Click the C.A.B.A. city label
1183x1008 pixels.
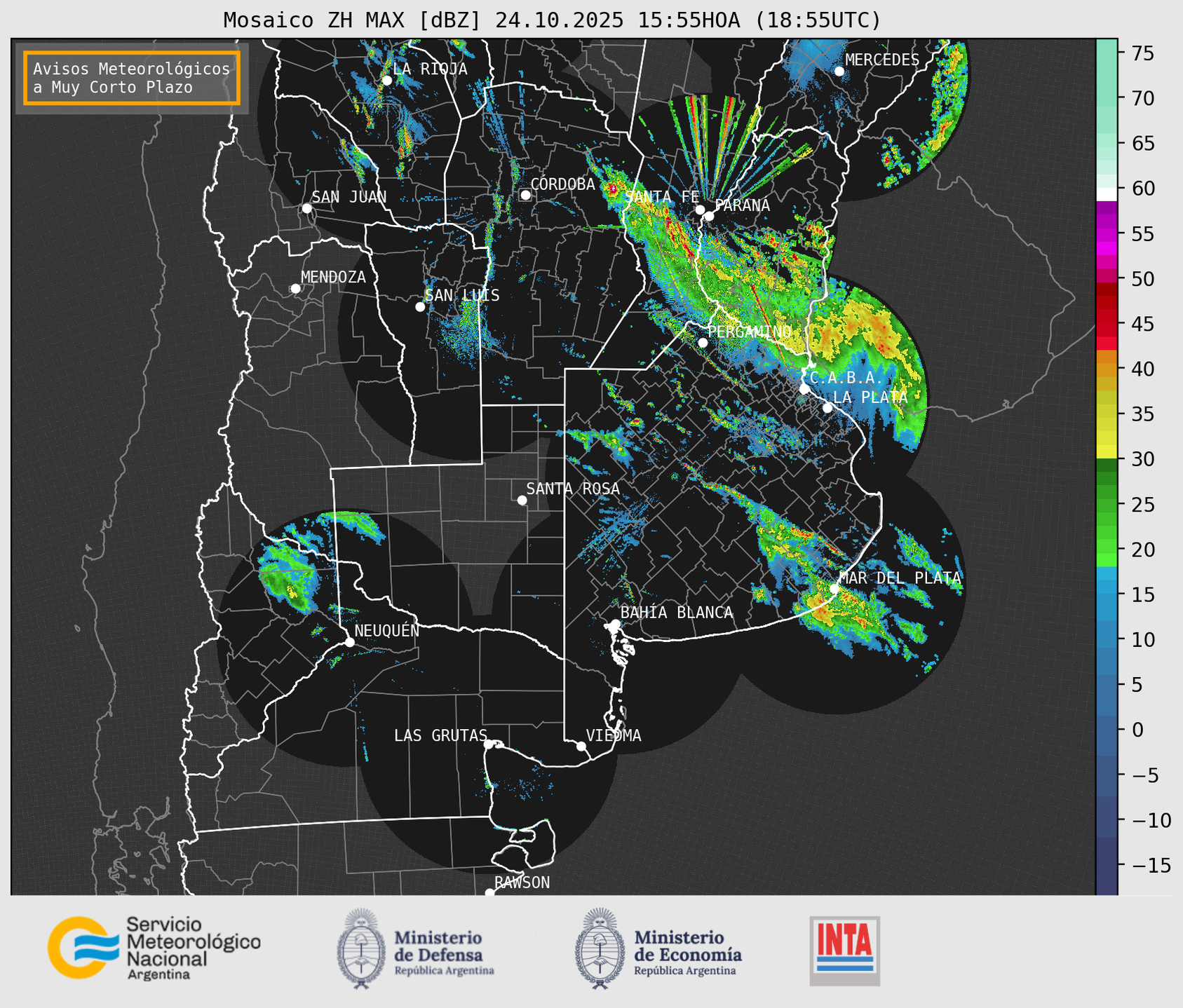pos(846,378)
